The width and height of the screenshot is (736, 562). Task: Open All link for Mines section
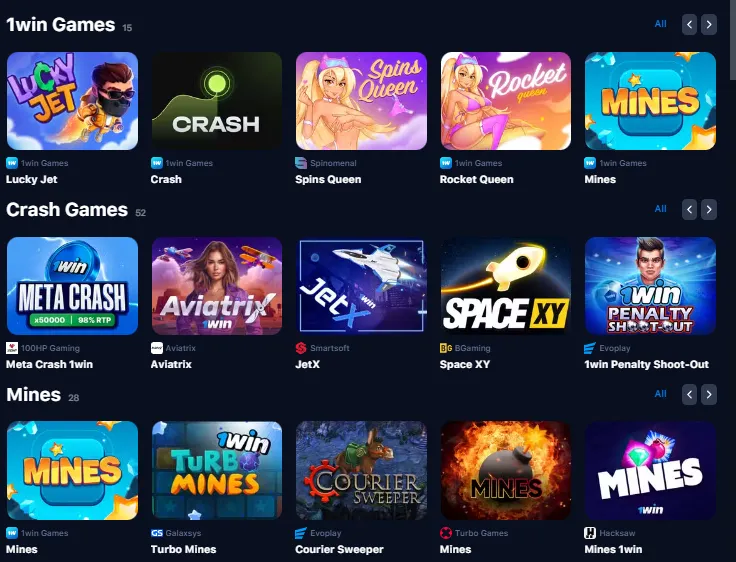(x=660, y=394)
